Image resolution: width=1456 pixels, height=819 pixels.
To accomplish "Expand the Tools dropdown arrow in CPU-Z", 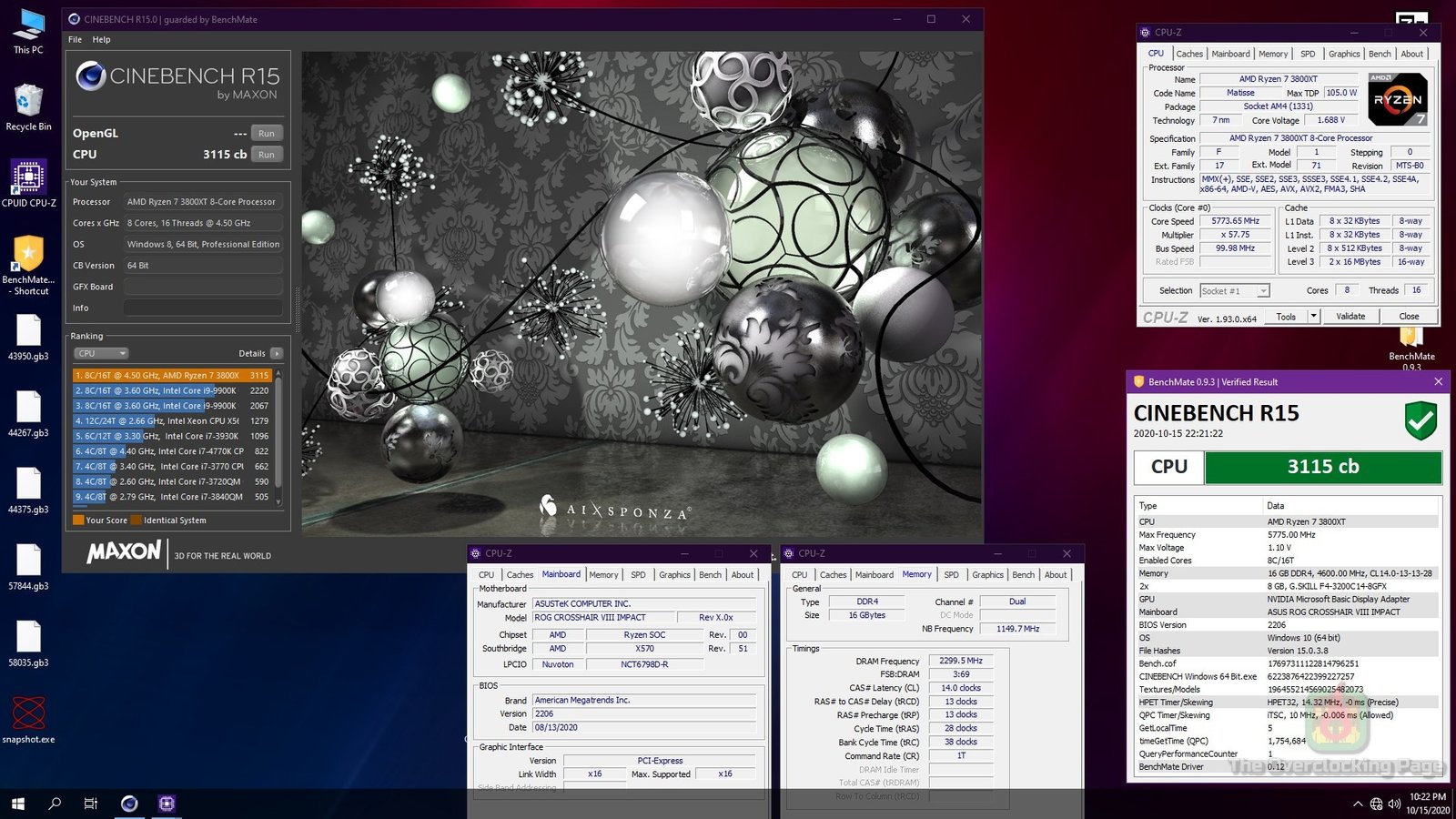I will [x=1313, y=316].
